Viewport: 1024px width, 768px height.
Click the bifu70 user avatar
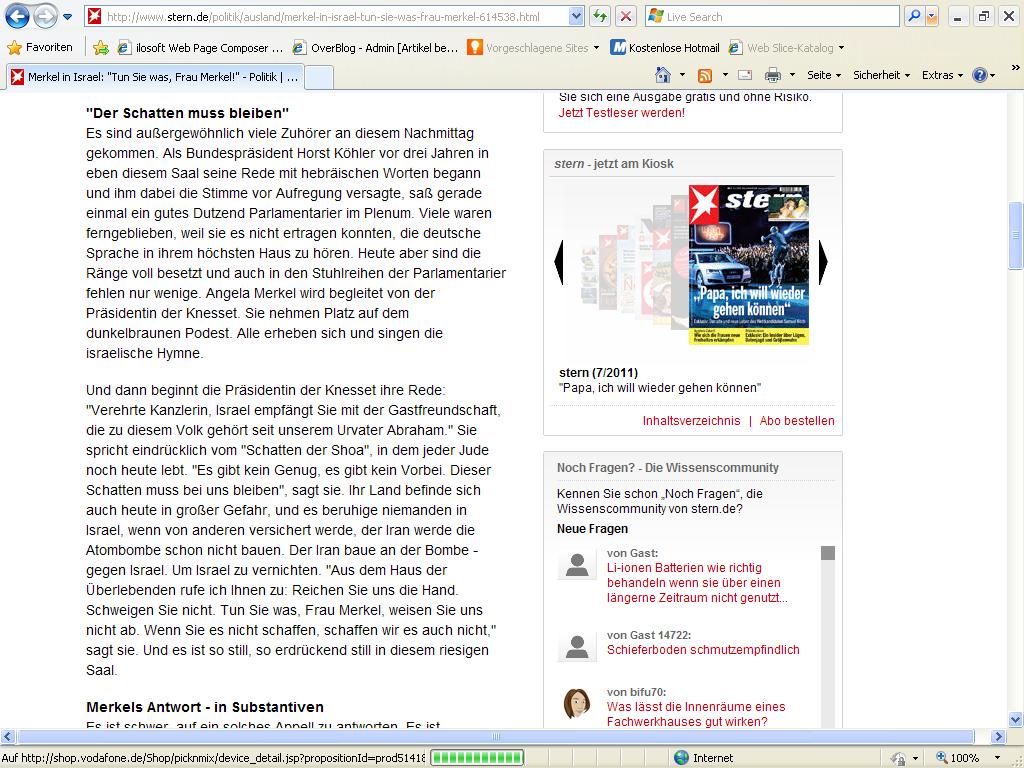click(x=577, y=703)
